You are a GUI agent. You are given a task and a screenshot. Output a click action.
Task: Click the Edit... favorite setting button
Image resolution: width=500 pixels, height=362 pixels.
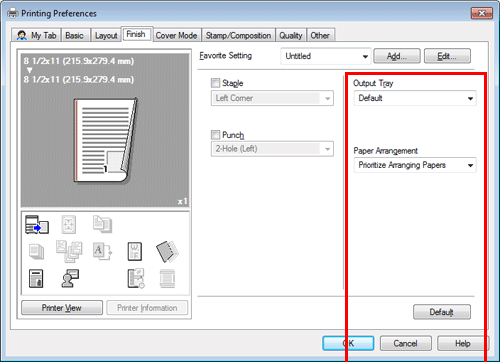click(x=447, y=56)
